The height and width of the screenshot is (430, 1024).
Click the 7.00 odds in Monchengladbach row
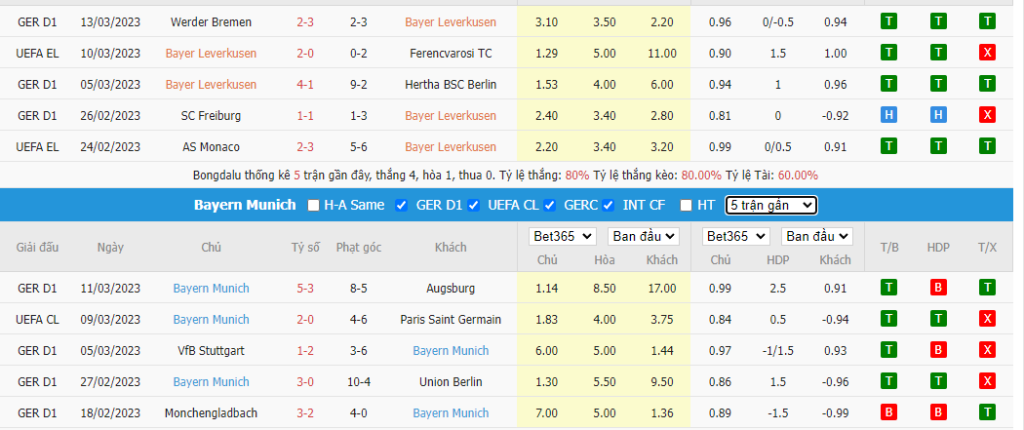coord(547,413)
